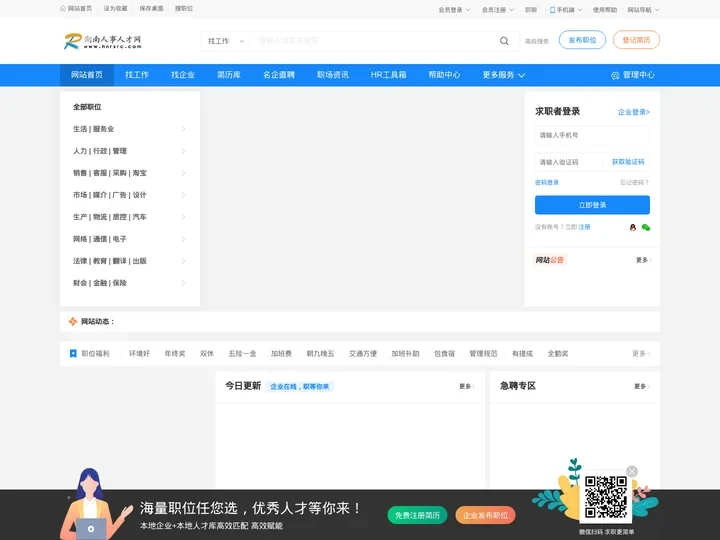Click the 管理中心 headset icon
Viewport: 720px width, 540px height.
click(615, 75)
